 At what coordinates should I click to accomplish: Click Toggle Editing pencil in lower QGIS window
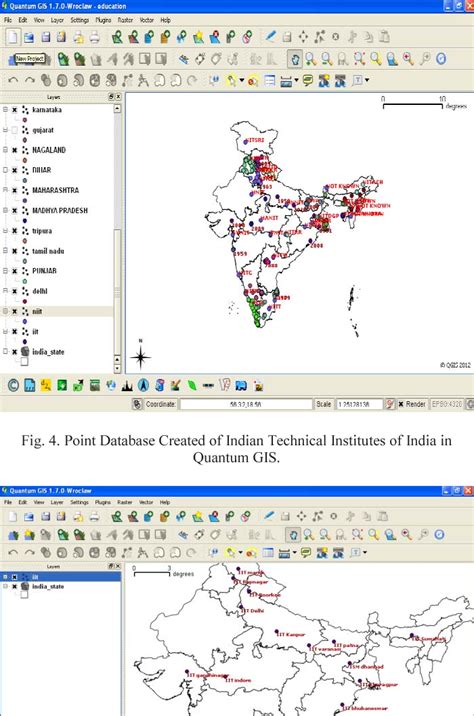coord(269,516)
